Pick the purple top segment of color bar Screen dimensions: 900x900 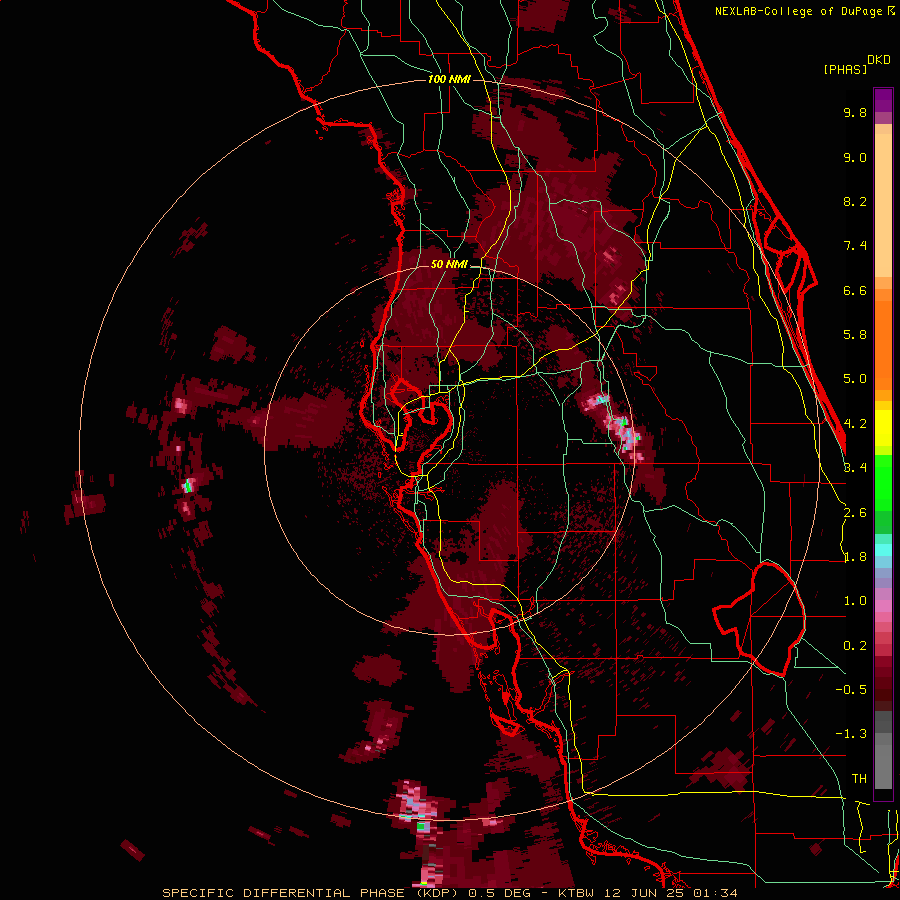tap(883, 100)
